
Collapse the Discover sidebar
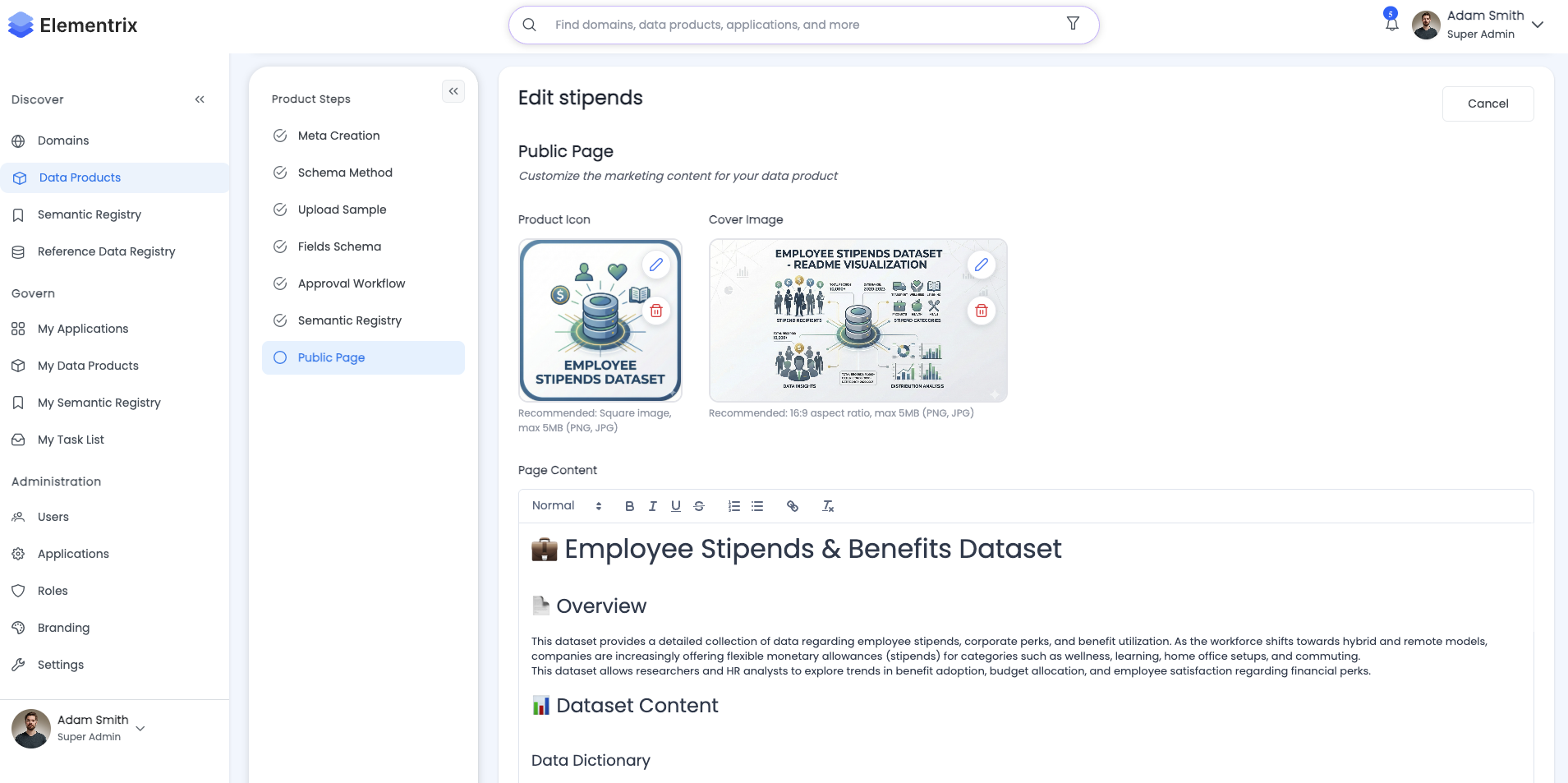[200, 99]
